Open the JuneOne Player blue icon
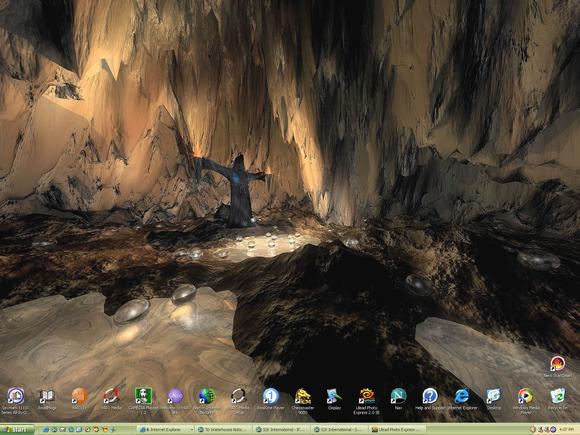The image size is (580, 435). (x=271, y=396)
